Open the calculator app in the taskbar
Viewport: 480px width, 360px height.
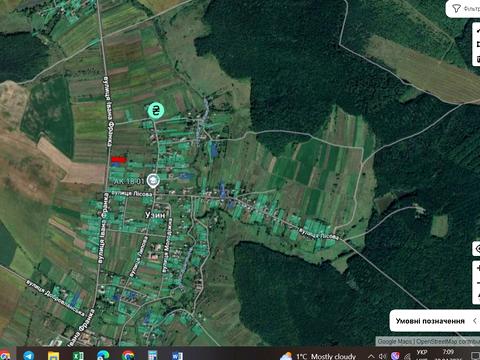153,355
